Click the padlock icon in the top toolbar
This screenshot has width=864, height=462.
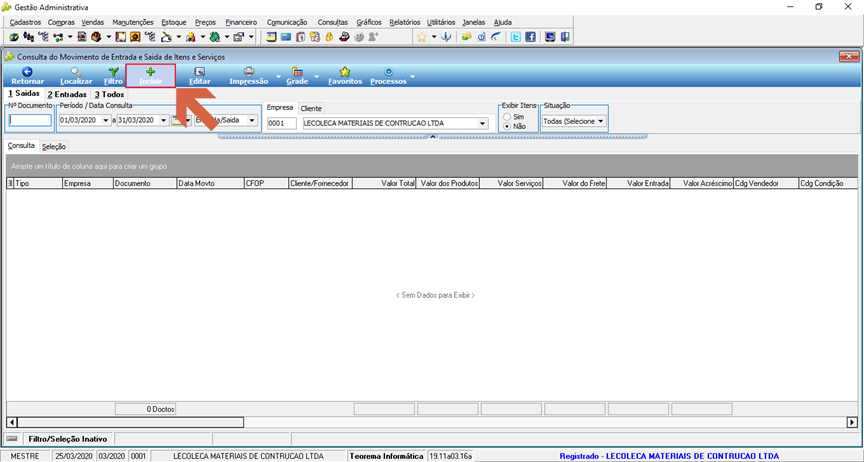click(330, 37)
